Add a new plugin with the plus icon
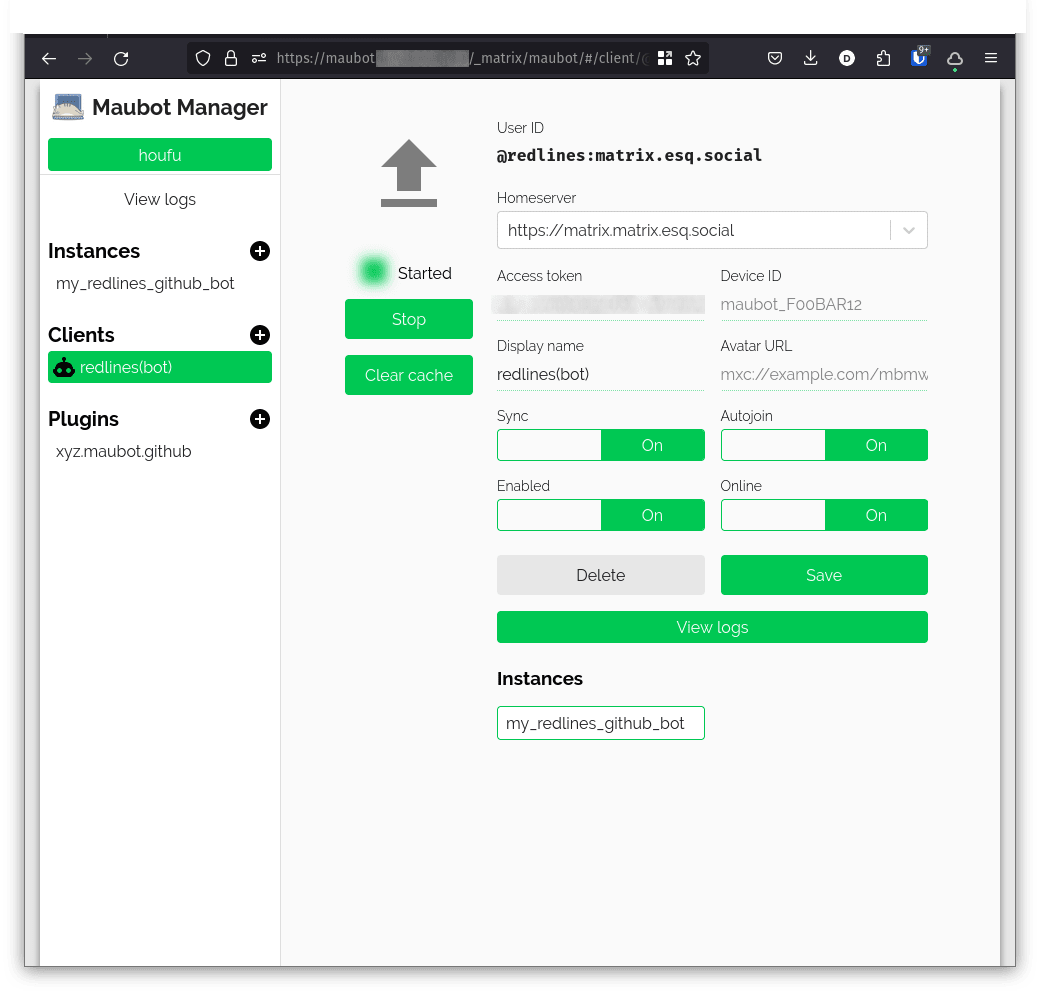This screenshot has height=992, width=1040. pyautogui.click(x=260, y=419)
